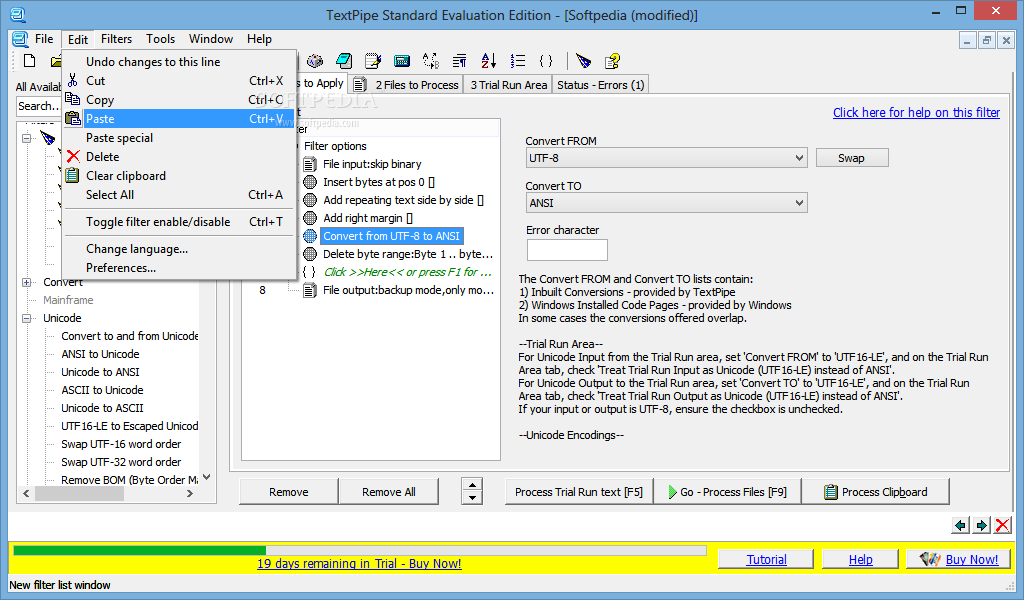This screenshot has width=1024, height=600.
Task: Click the globe icon beside Insert bytes at pos 0
Action: click(x=310, y=182)
